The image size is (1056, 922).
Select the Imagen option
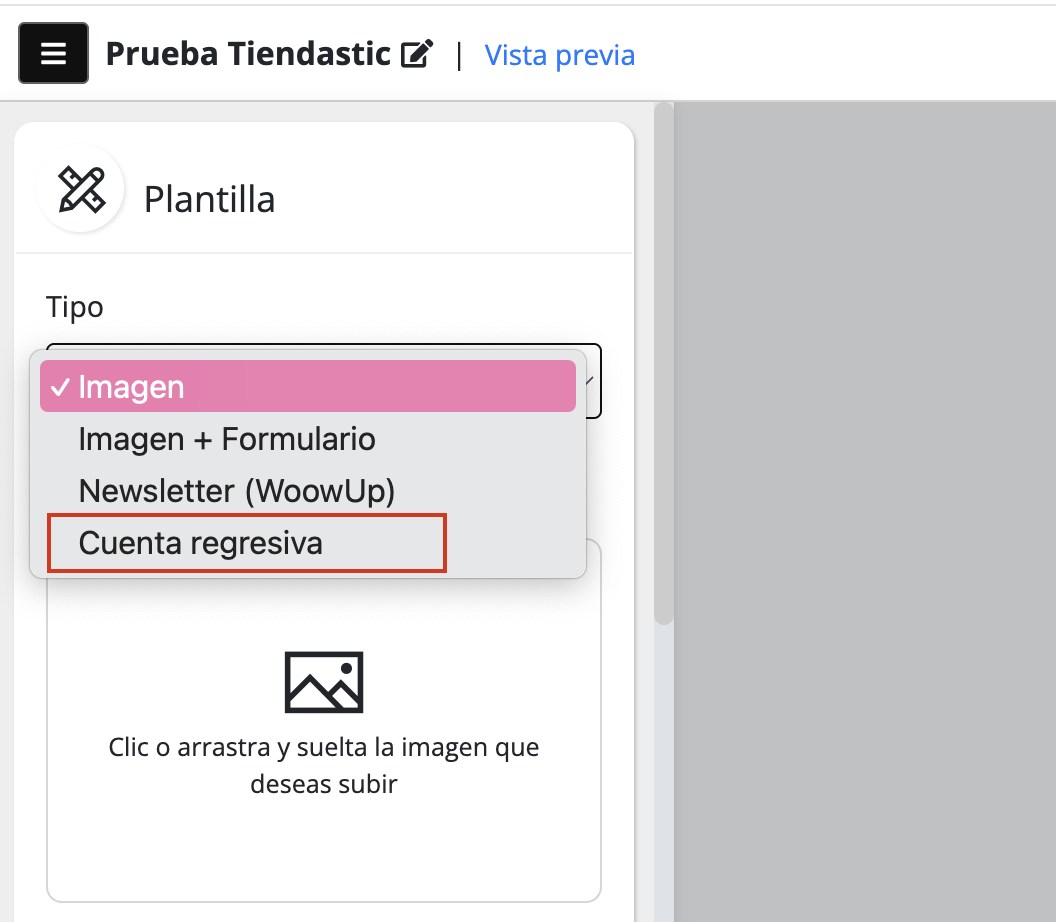click(x=131, y=387)
